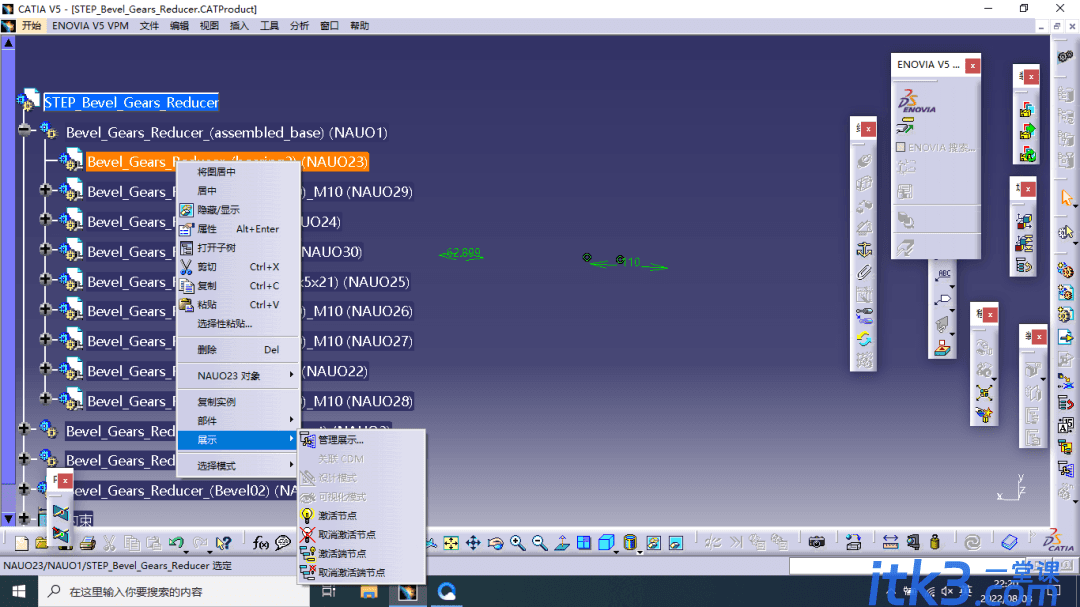Expand the NAUO22 tree node

[46, 369]
